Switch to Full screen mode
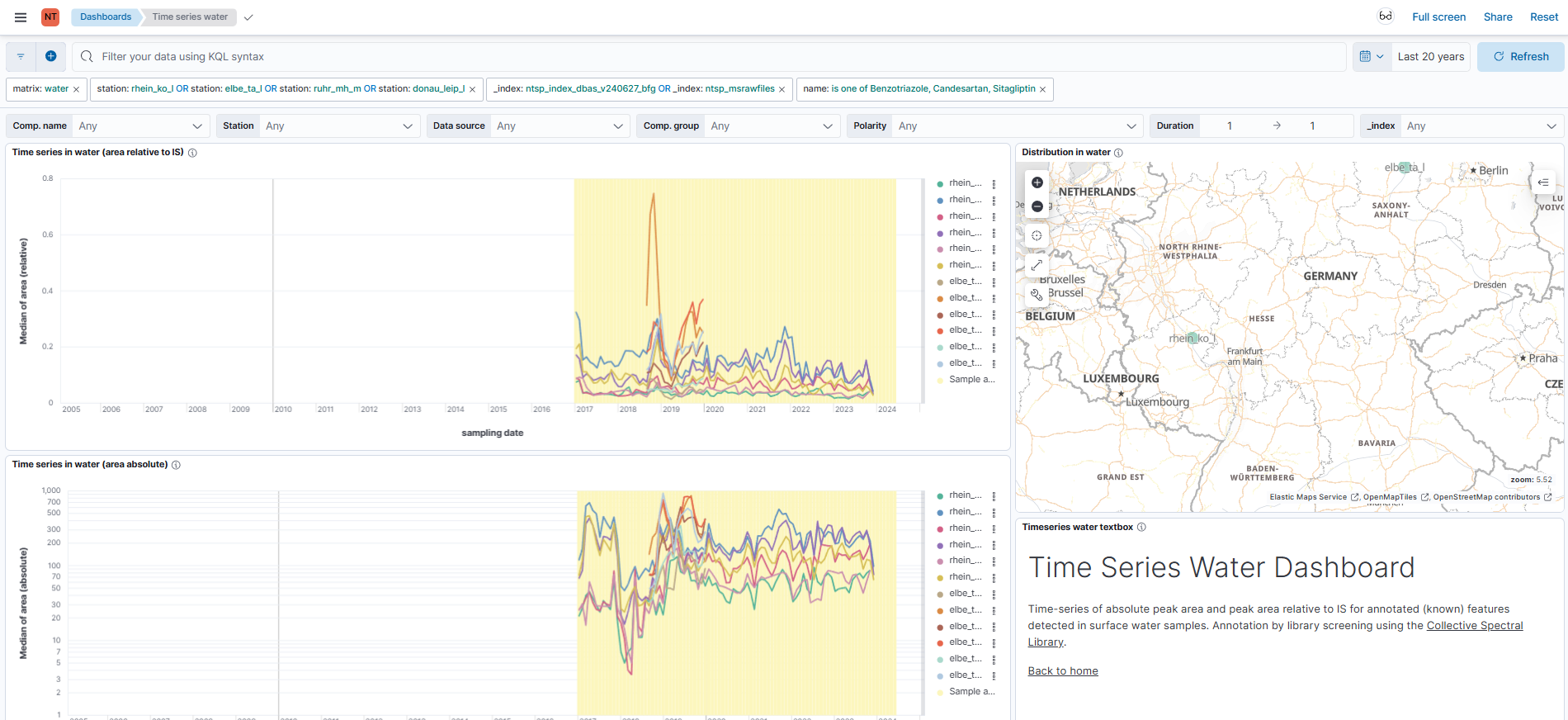Screen dimensions: 1568x720 [x=1438, y=17]
